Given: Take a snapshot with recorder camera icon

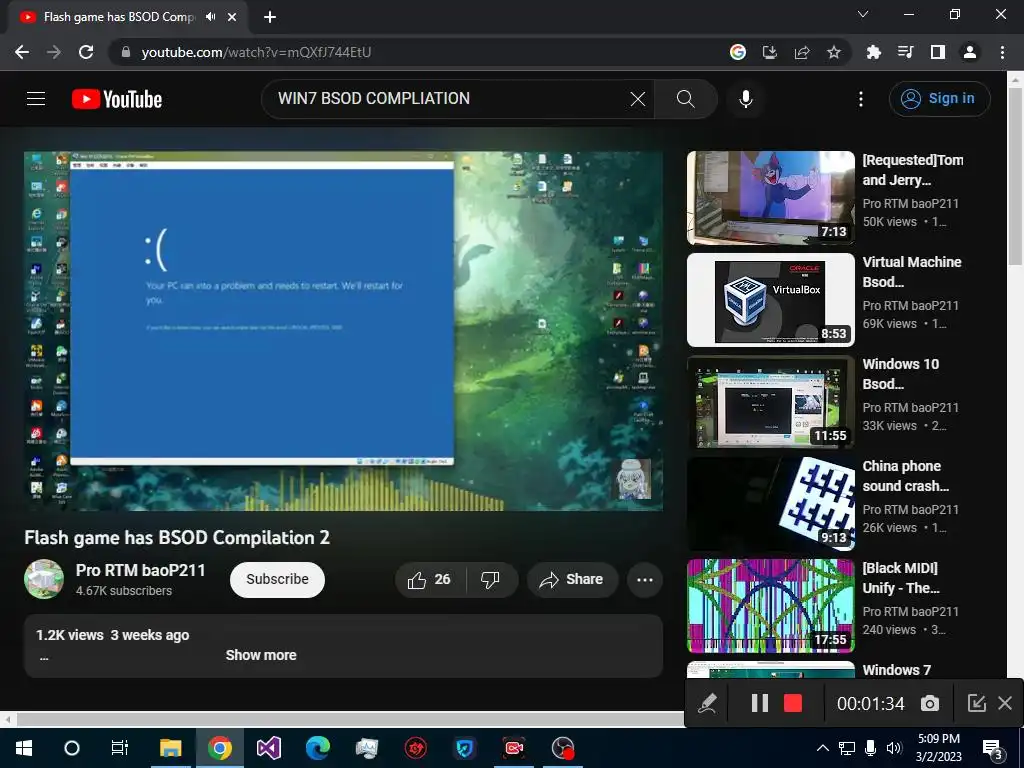Looking at the screenshot, I should 930,703.
